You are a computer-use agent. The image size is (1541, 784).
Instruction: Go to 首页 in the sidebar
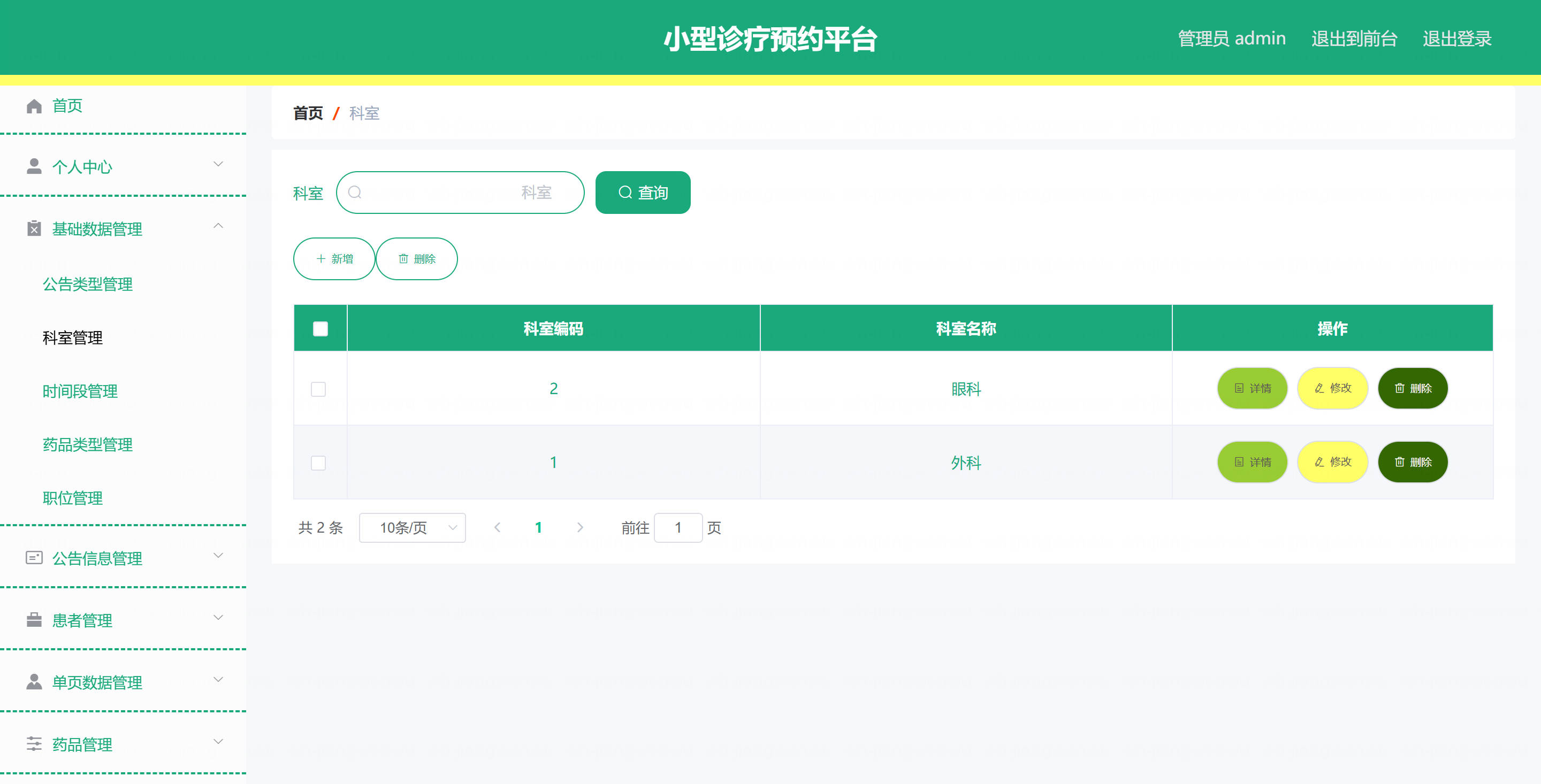point(67,106)
